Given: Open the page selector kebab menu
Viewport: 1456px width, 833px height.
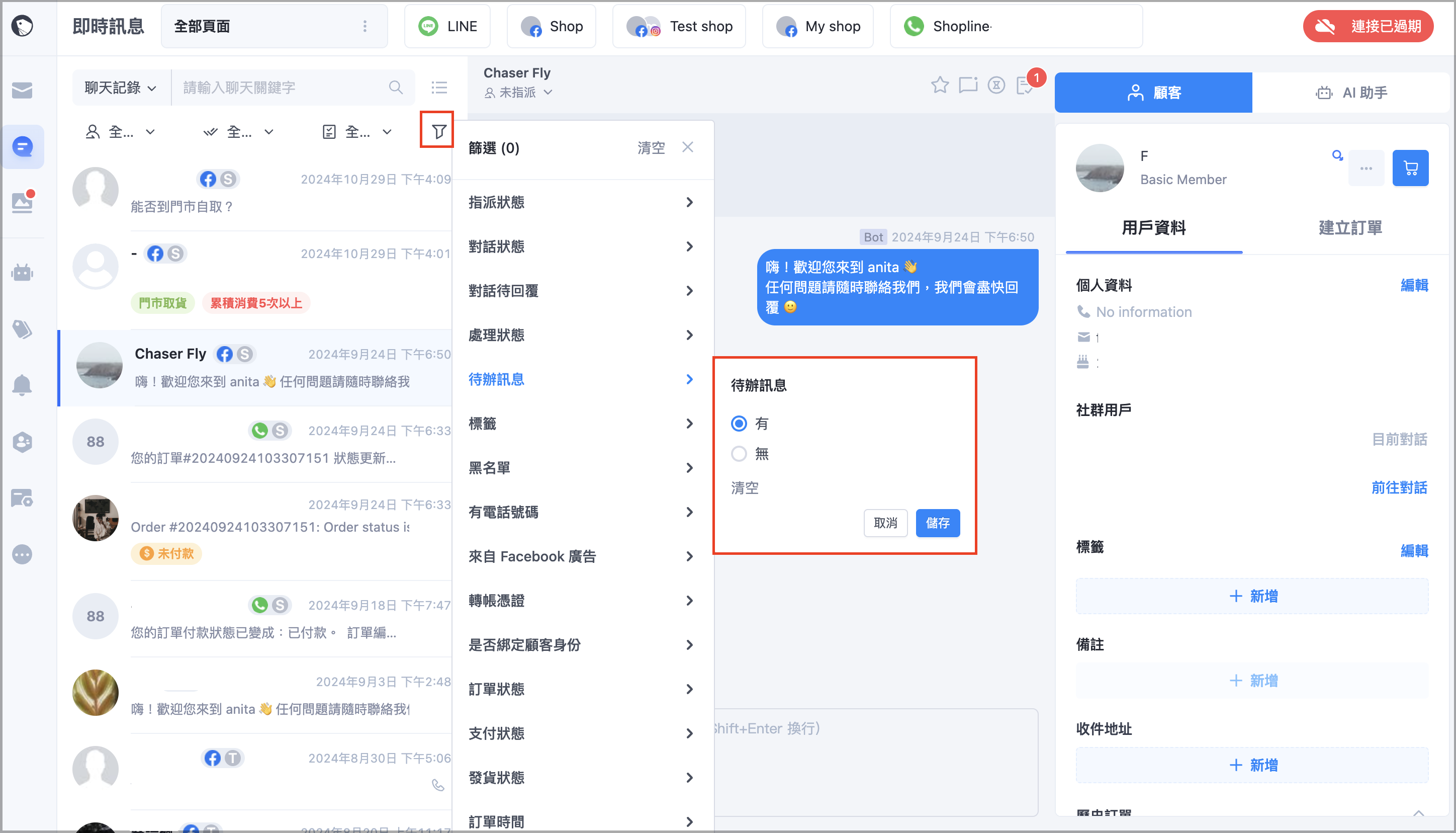Looking at the screenshot, I should pos(365,26).
